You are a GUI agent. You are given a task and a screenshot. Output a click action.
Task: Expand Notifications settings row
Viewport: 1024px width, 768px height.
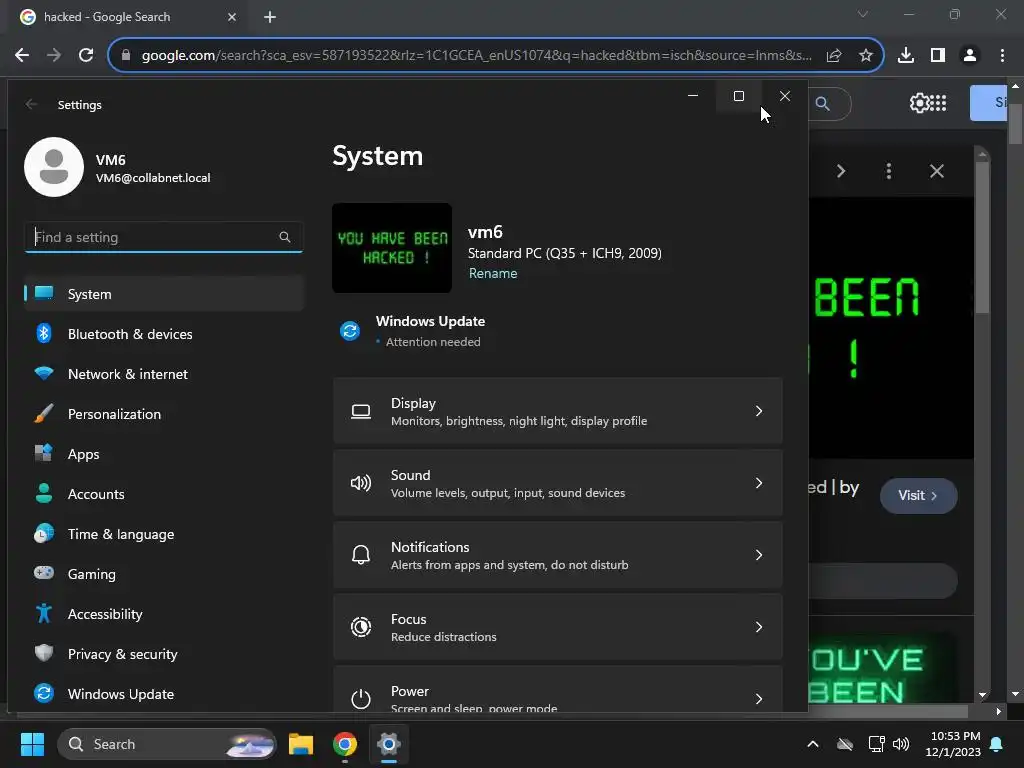click(558, 555)
